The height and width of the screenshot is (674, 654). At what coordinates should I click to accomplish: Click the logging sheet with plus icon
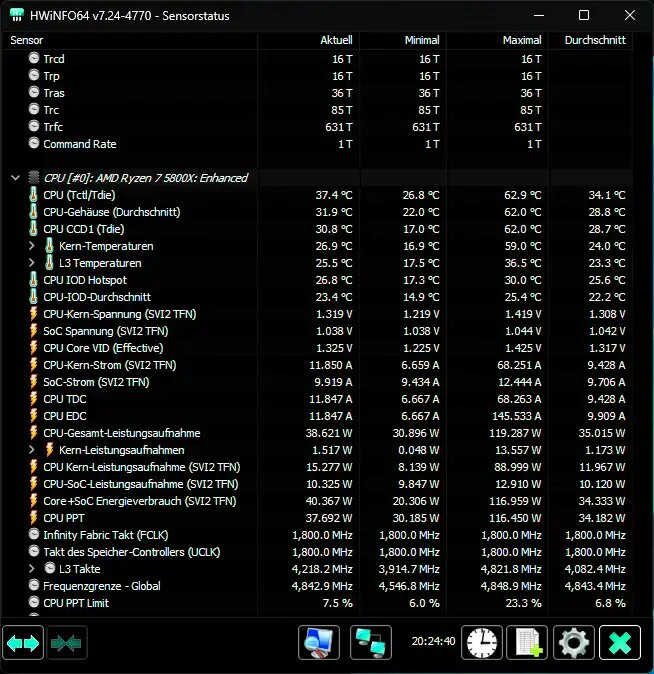(527, 643)
